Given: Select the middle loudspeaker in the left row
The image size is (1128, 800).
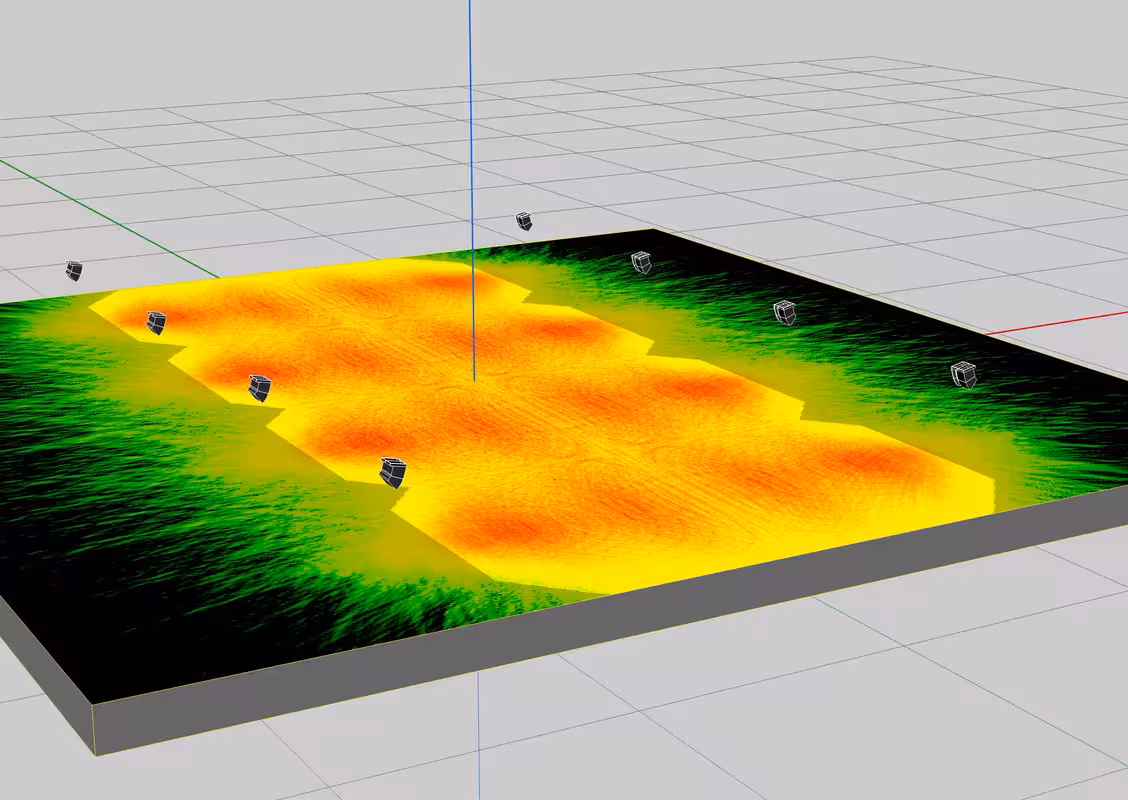Looking at the screenshot, I should coord(260,388).
